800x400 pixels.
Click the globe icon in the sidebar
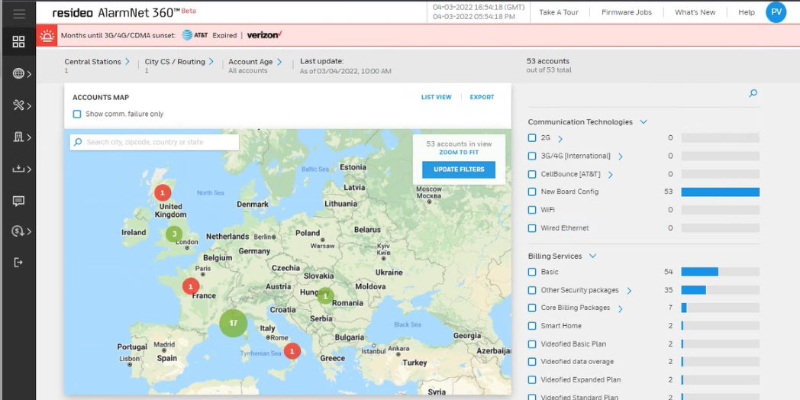(x=18, y=74)
